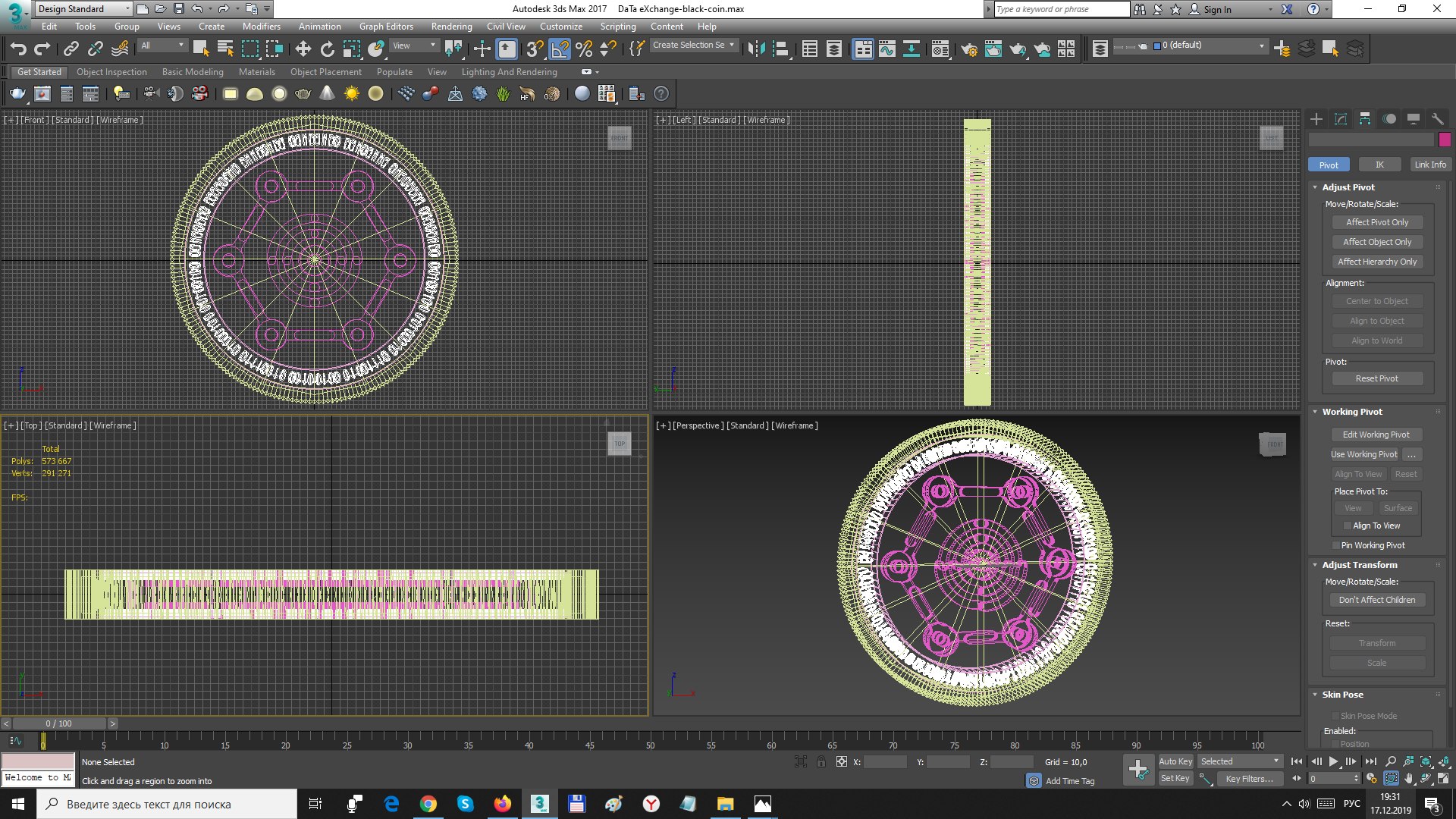Toggle Set Key mode
This screenshot has height=819, width=1456.
(x=1175, y=778)
